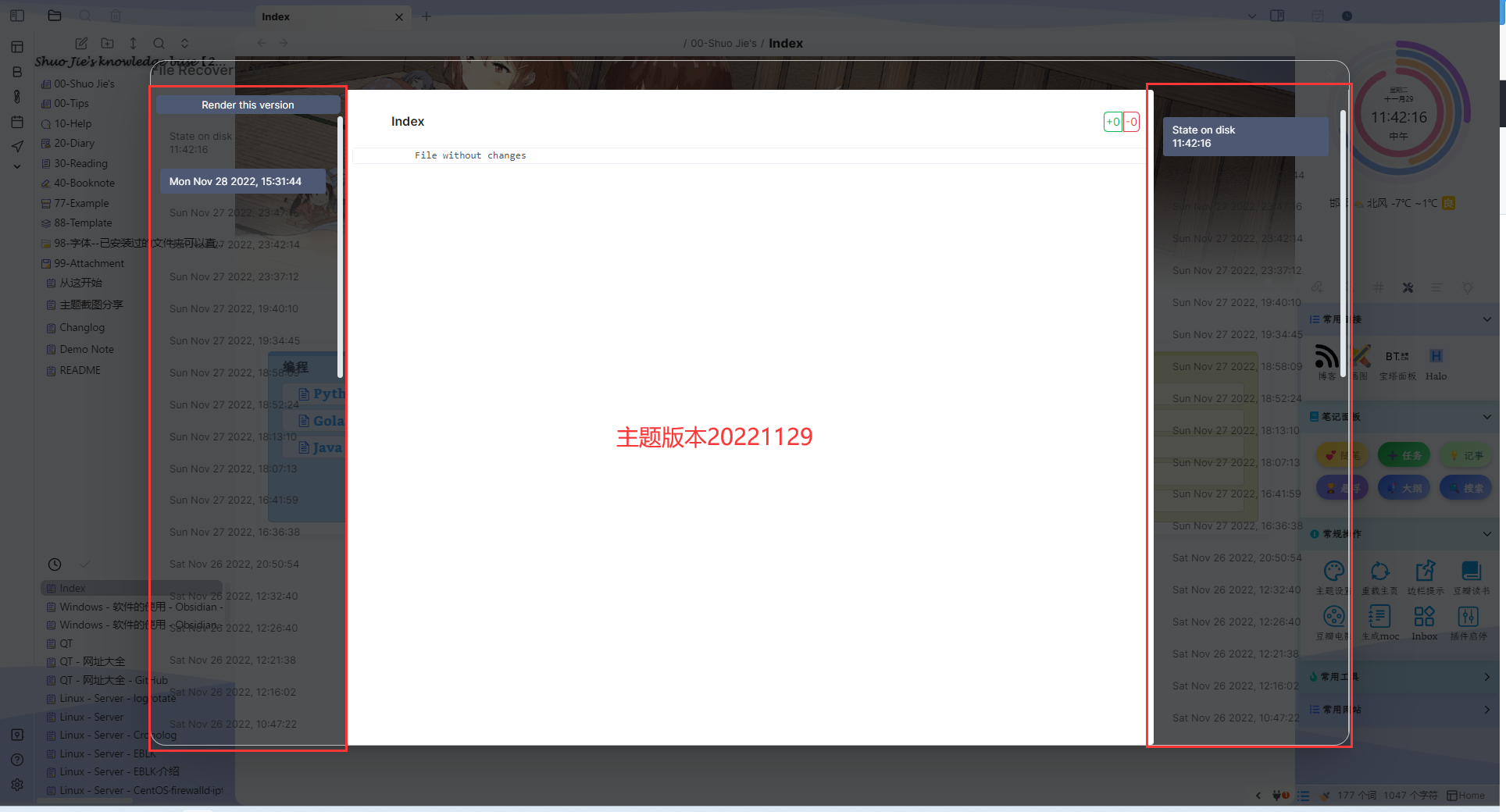The image size is (1506, 812).
Task: Click the Render this version button
Action: [247, 104]
